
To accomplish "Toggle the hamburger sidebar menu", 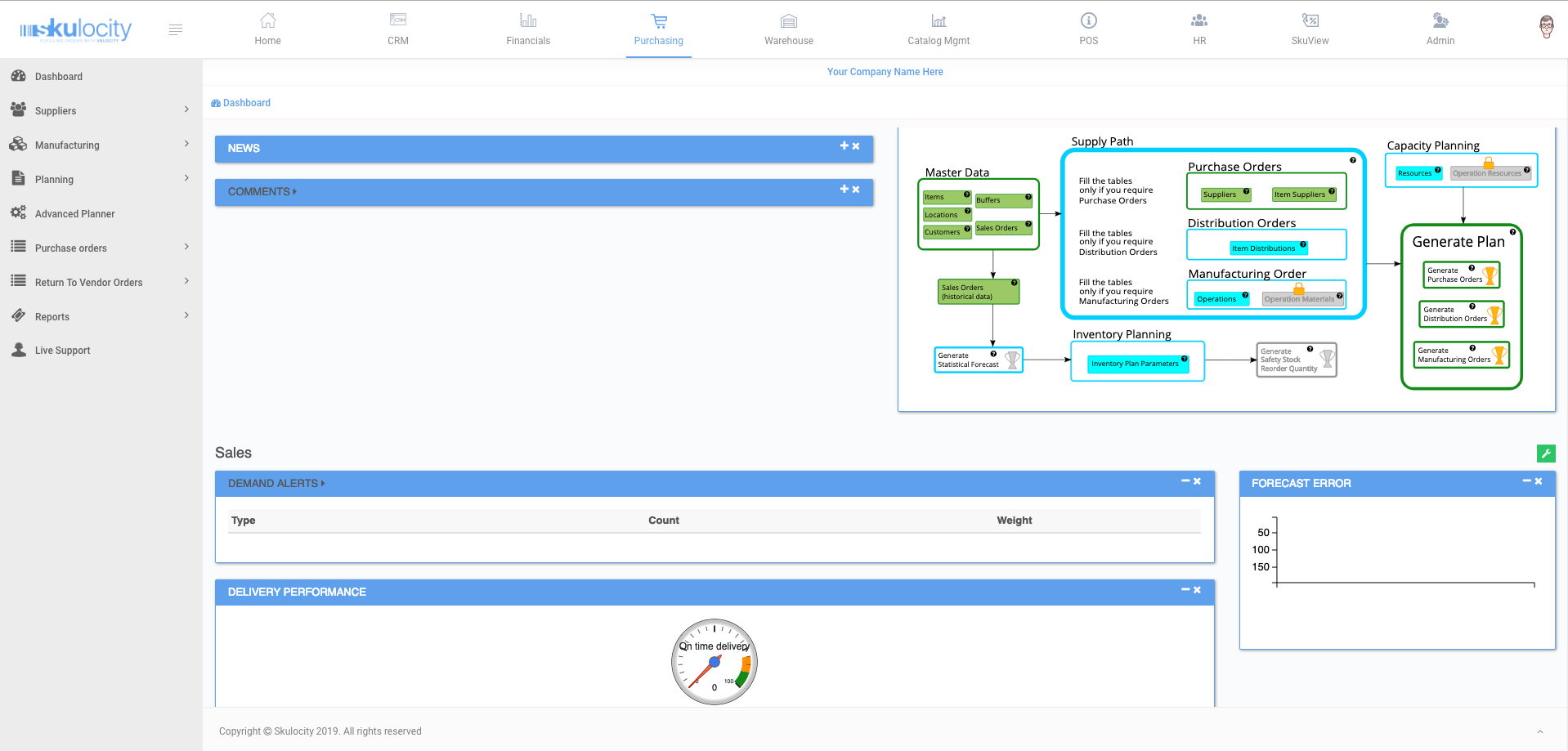I will tap(175, 30).
